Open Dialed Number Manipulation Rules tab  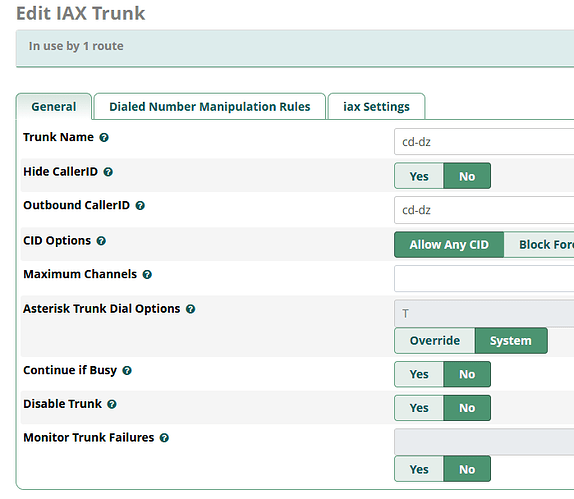[x=210, y=107]
